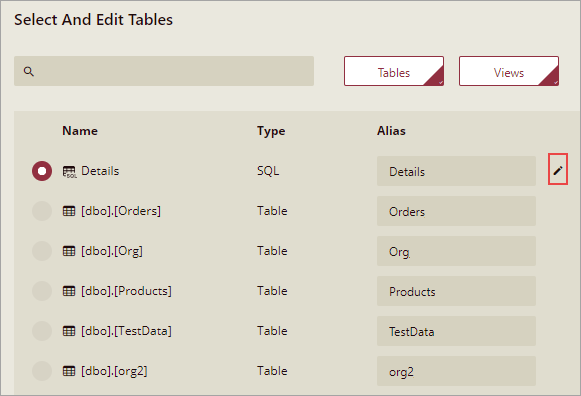Edit the TestData alias field

click(x=456, y=331)
